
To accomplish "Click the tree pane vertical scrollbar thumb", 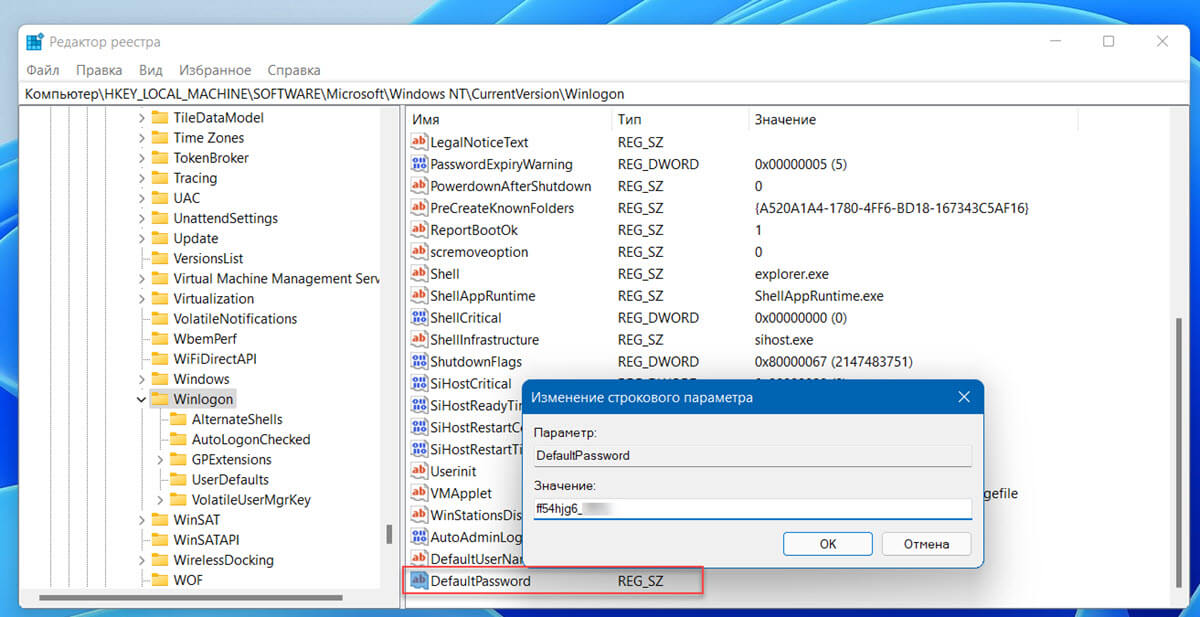I will click(389, 534).
